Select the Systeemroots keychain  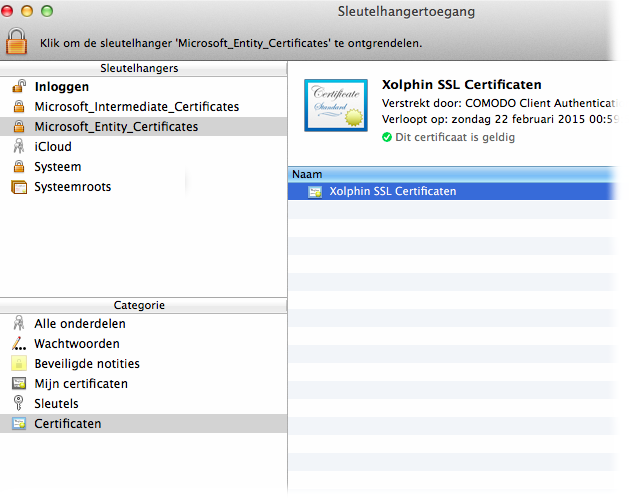[143, 187]
